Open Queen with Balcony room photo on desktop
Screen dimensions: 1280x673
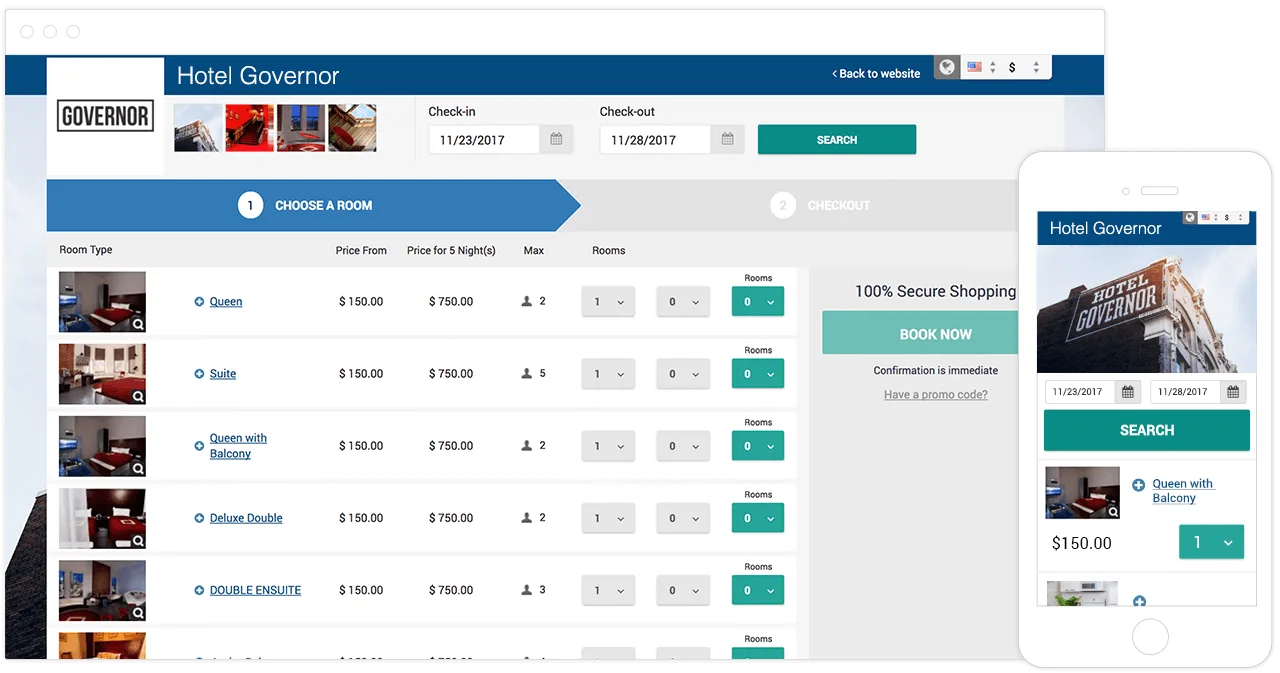pyautogui.click(x=102, y=446)
